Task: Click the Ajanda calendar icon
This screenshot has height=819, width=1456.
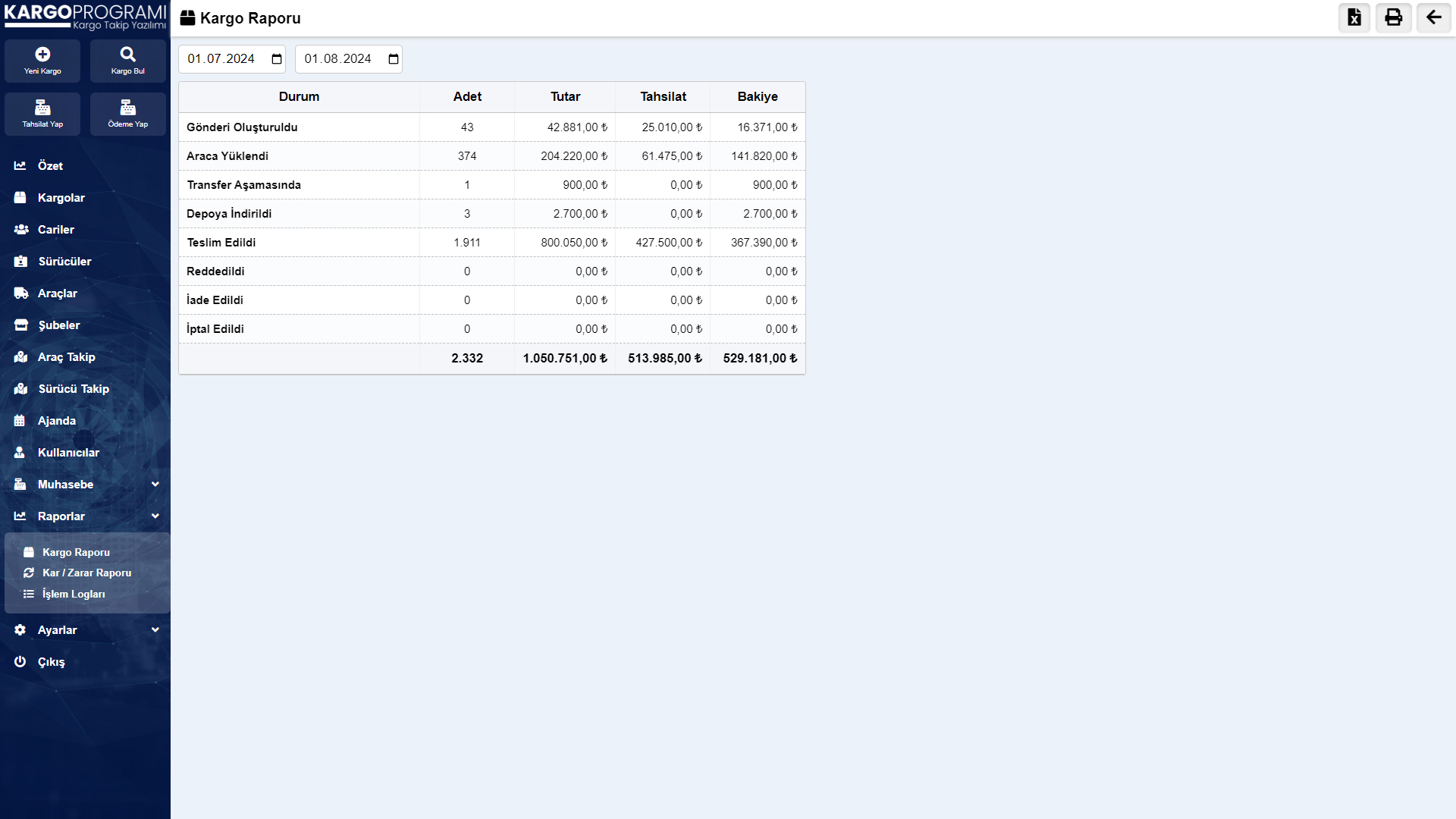Action: pyautogui.click(x=20, y=420)
